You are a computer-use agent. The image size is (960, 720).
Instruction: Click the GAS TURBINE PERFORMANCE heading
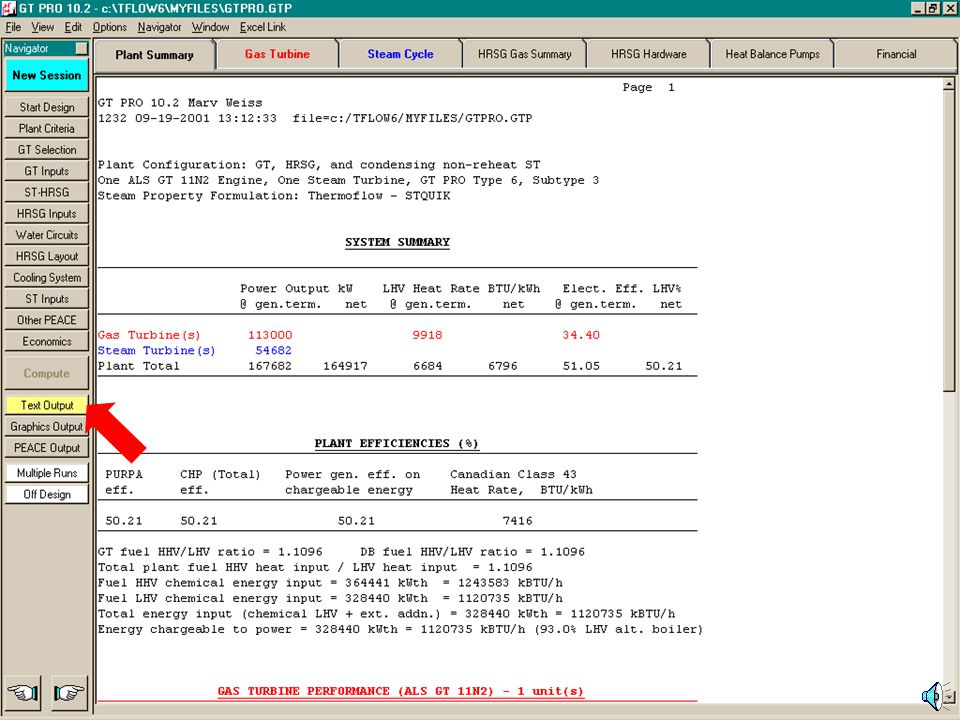[400, 691]
